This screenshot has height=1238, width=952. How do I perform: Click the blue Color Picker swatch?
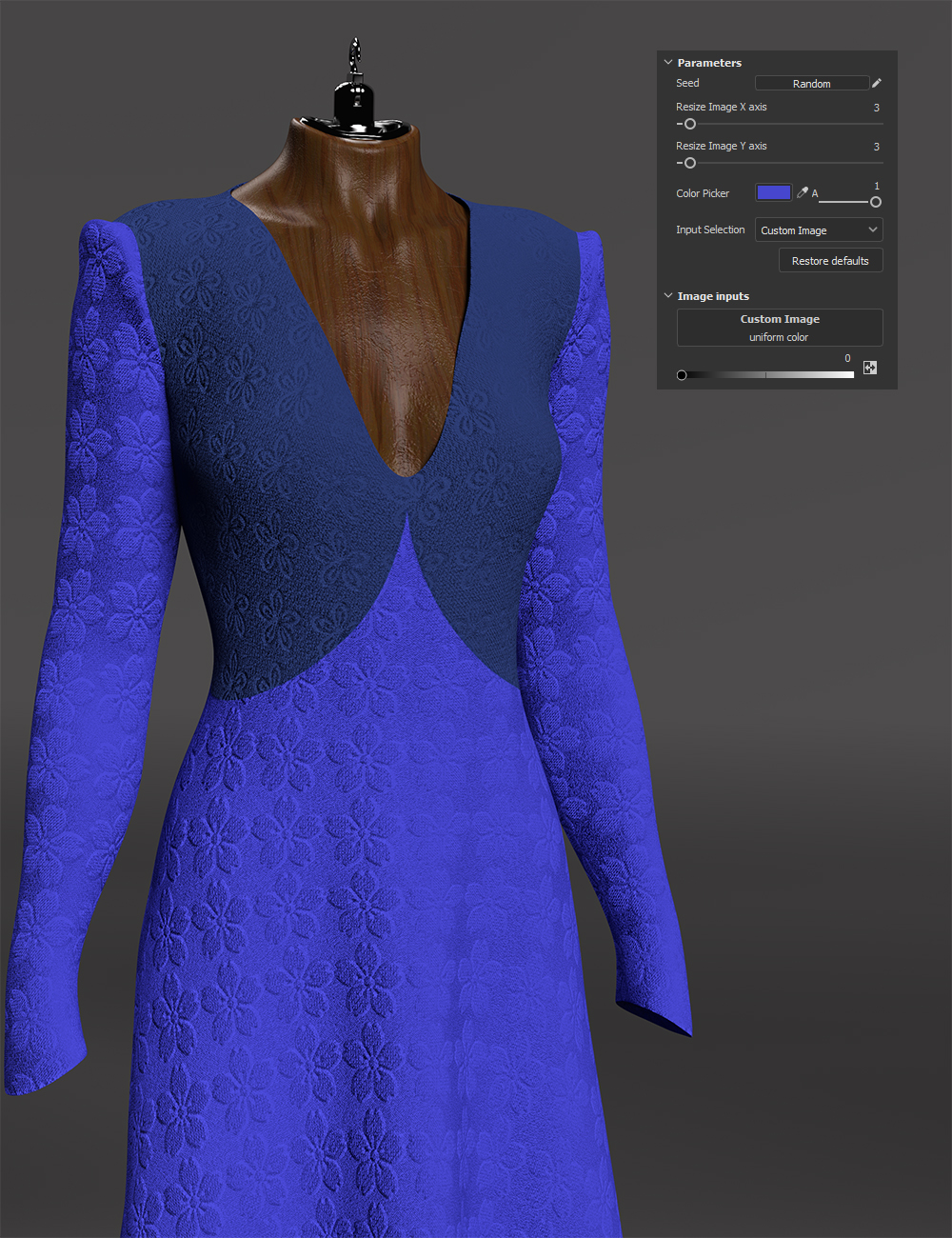click(773, 191)
